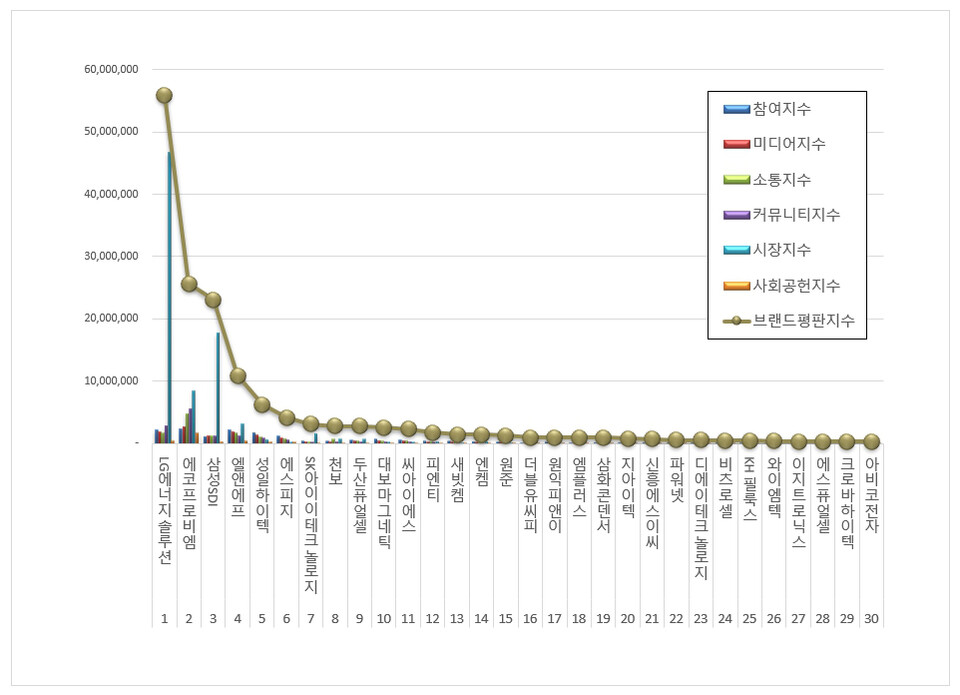Click the tall 시장지수 bar for 삼성SDI
Viewport: 960px width, 695px height.
(218, 390)
